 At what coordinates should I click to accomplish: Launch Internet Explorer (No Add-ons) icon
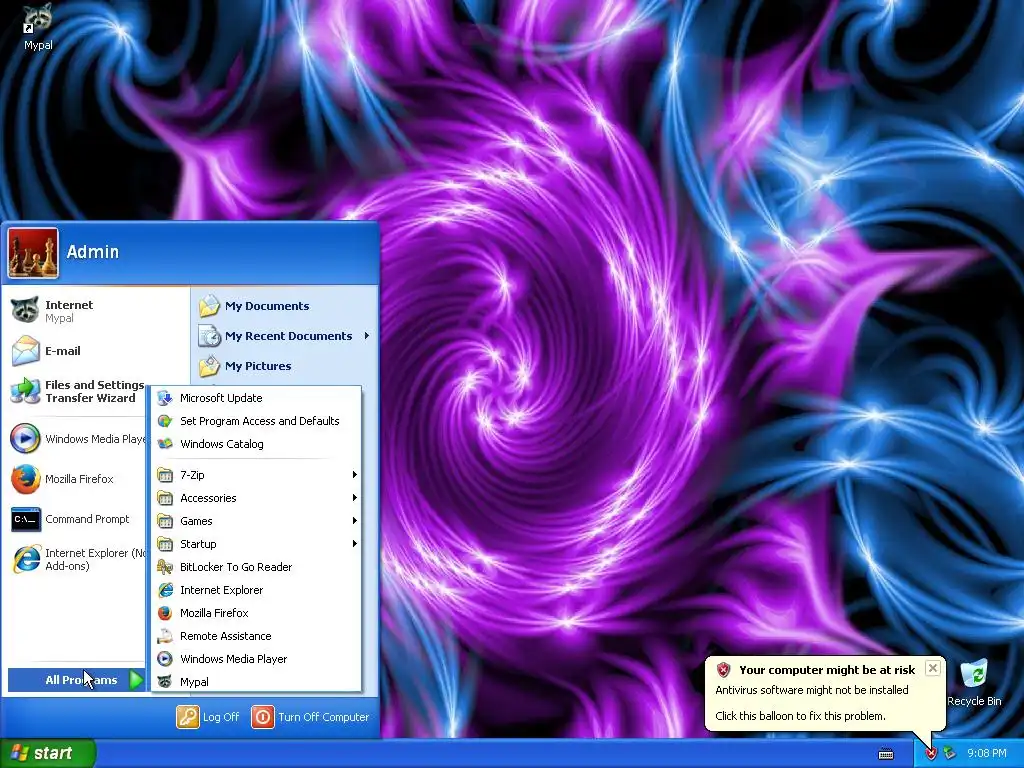click(x=26, y=559)
